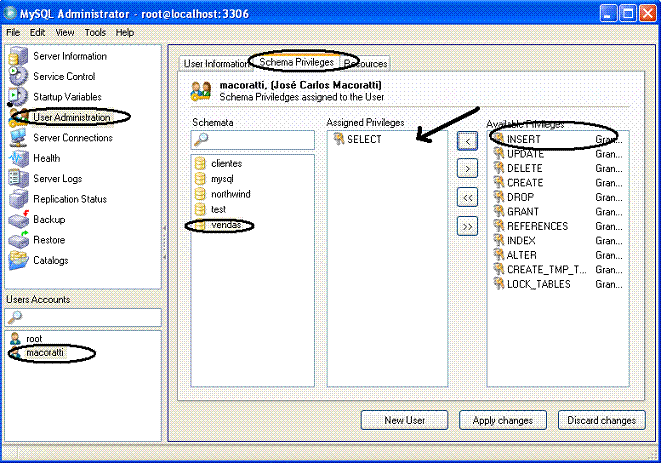This screenshot has height=463, width=661.
Task: Open Server Information icon in sidebar
Action: [19, 56]
